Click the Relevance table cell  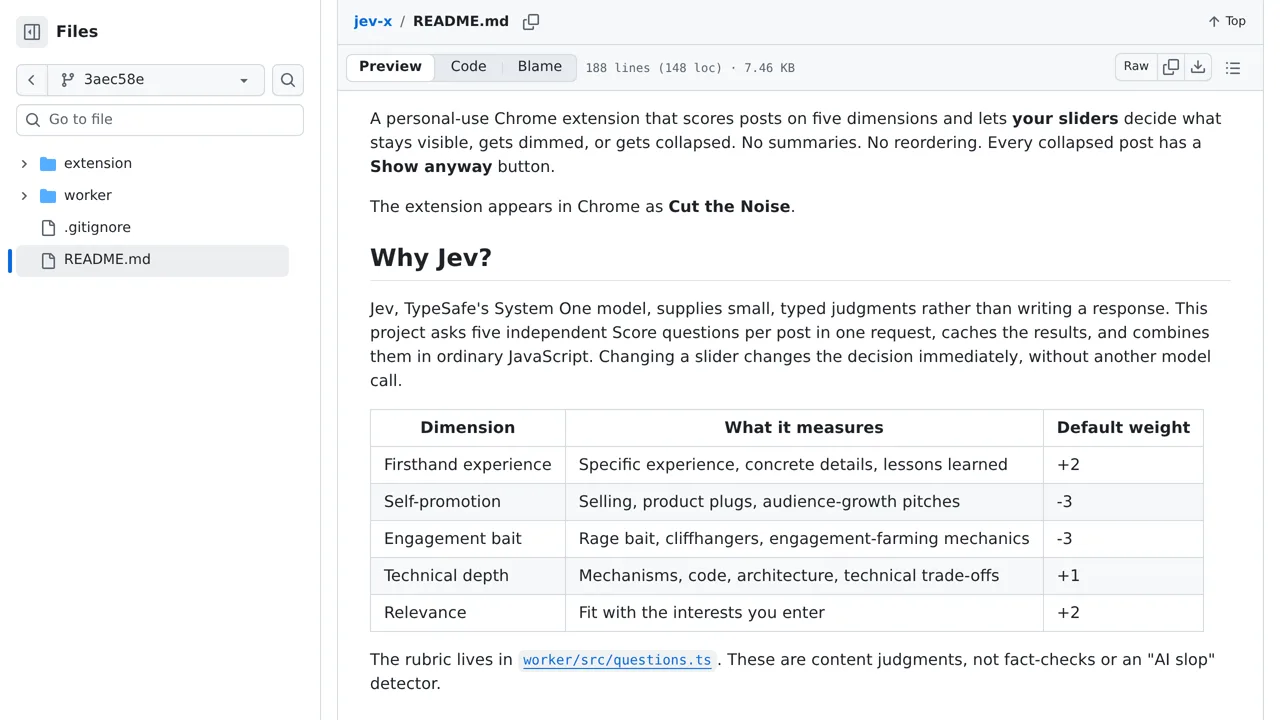(468, 613)
